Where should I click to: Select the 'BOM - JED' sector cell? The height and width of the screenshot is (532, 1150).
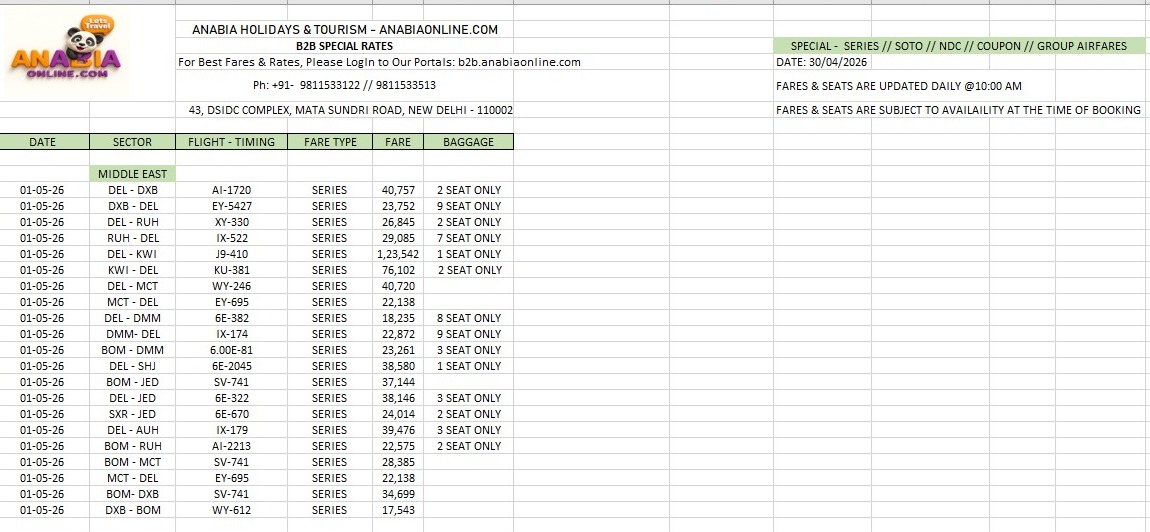(133, 382)
